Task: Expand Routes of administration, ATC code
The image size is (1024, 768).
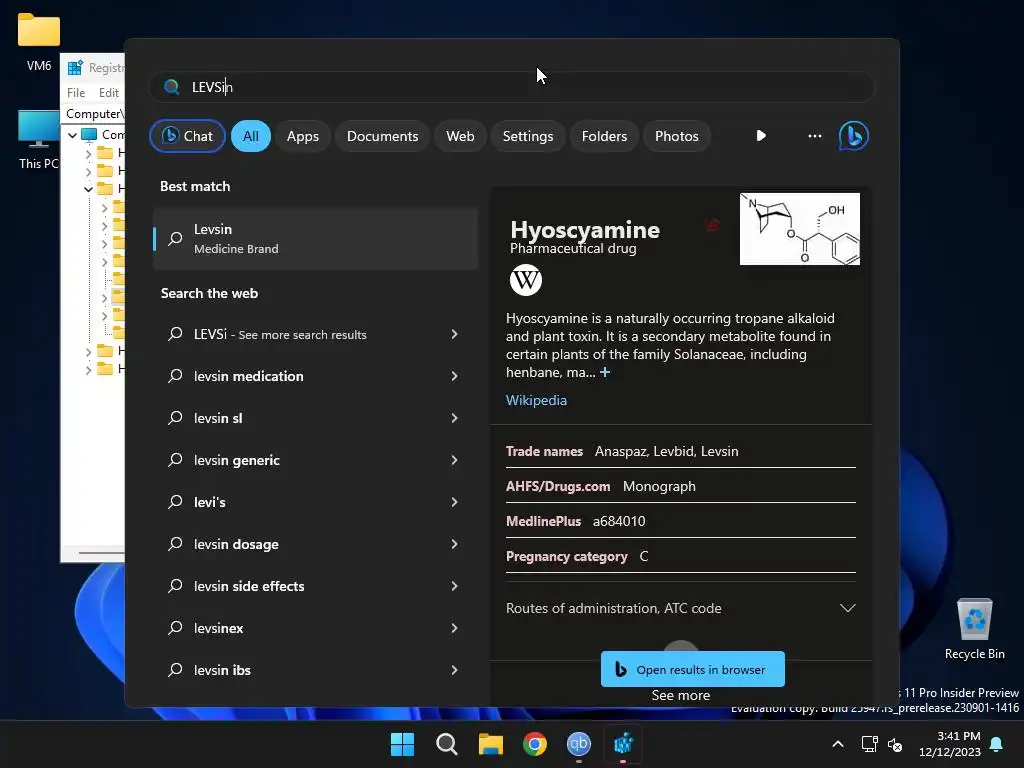Action: 680,608
